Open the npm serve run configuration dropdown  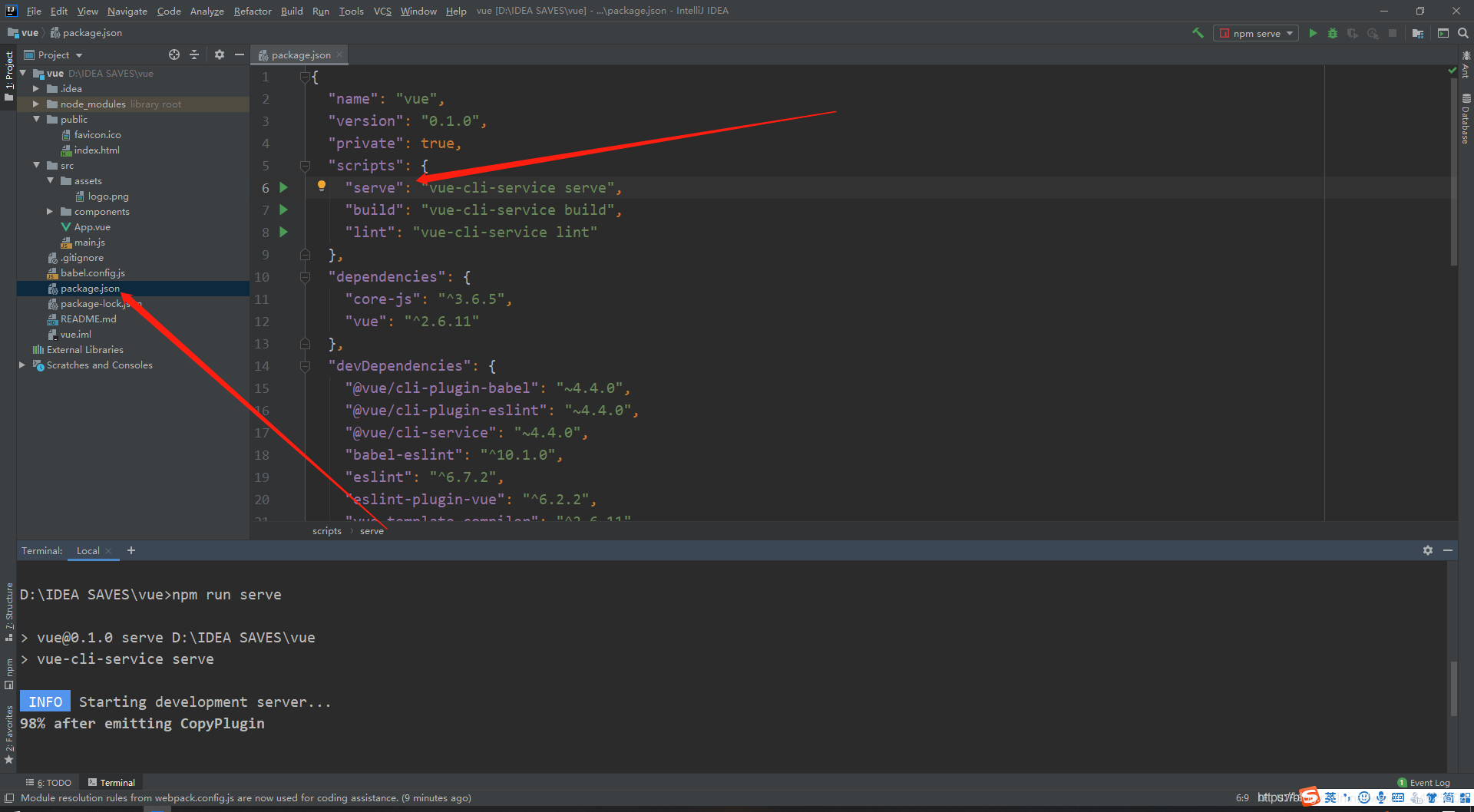tap(1256, 33)
